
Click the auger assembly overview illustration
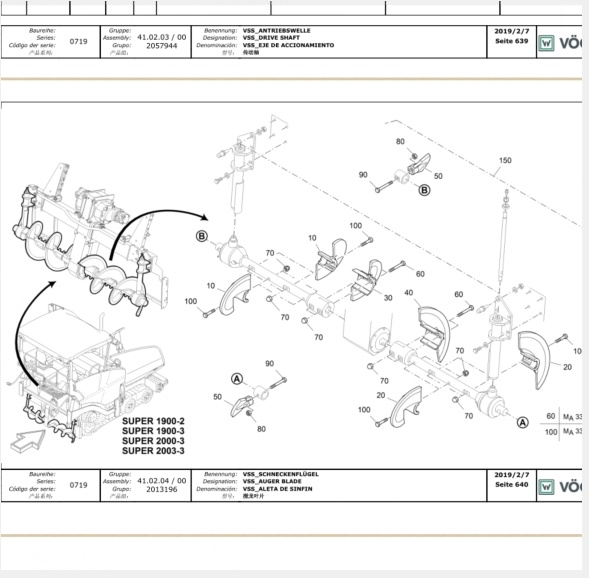point(90,240)
